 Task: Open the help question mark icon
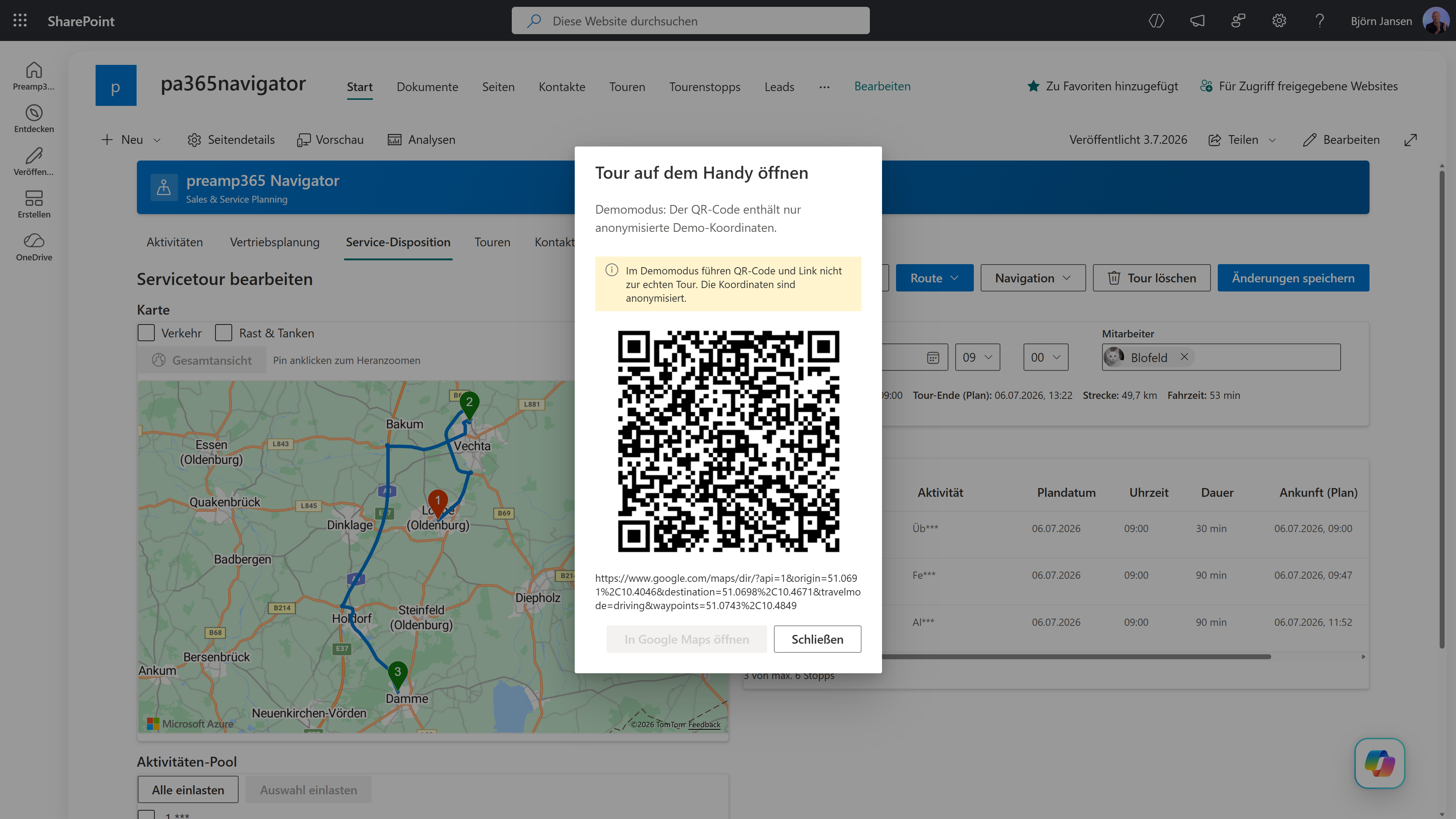point(1320,21)
